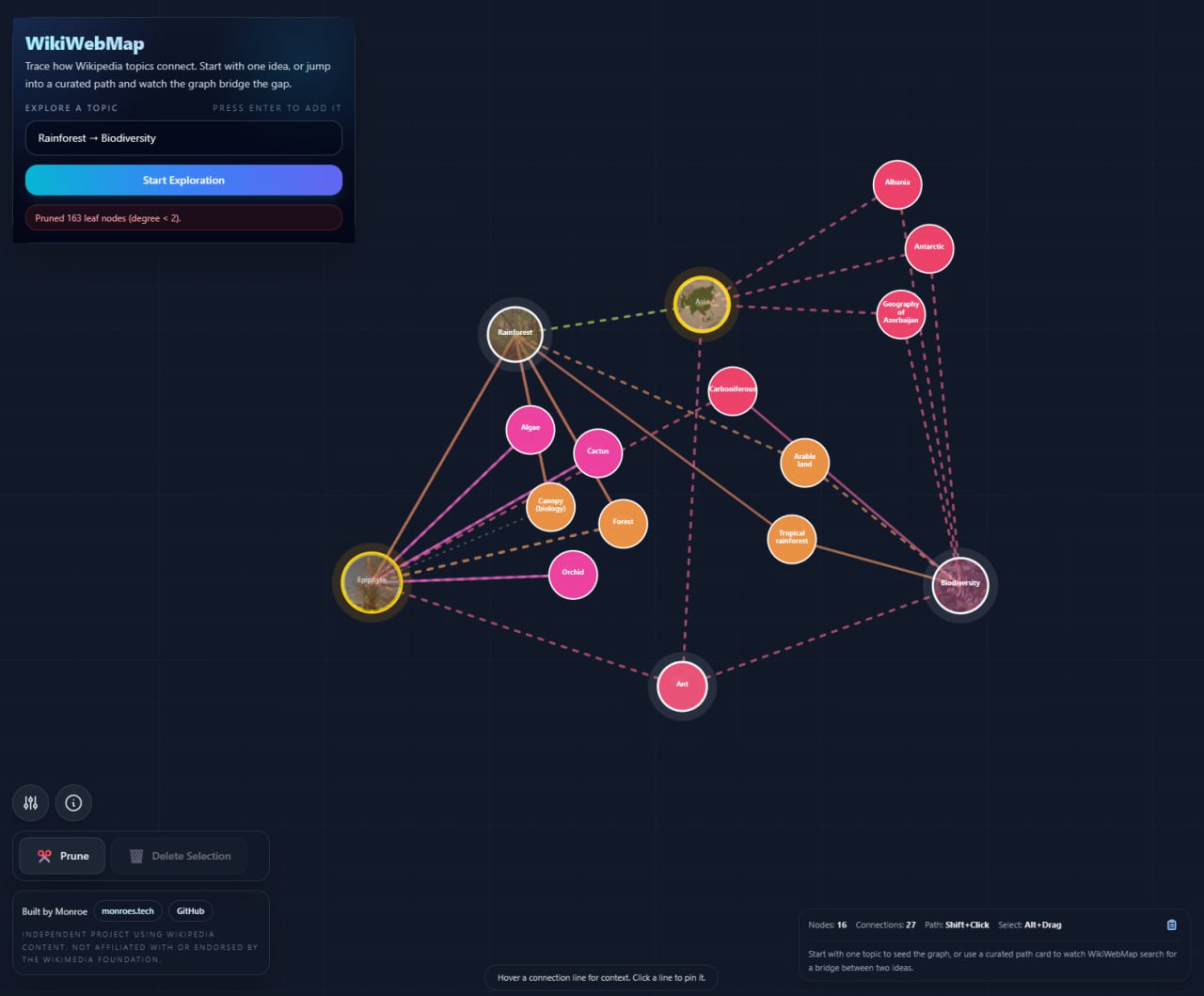Select the yellow-ringed Epiphyte node
Image resolution: width=1204 pixels, height=996 pixels.
pyautogui.click(x=371, y=582)
